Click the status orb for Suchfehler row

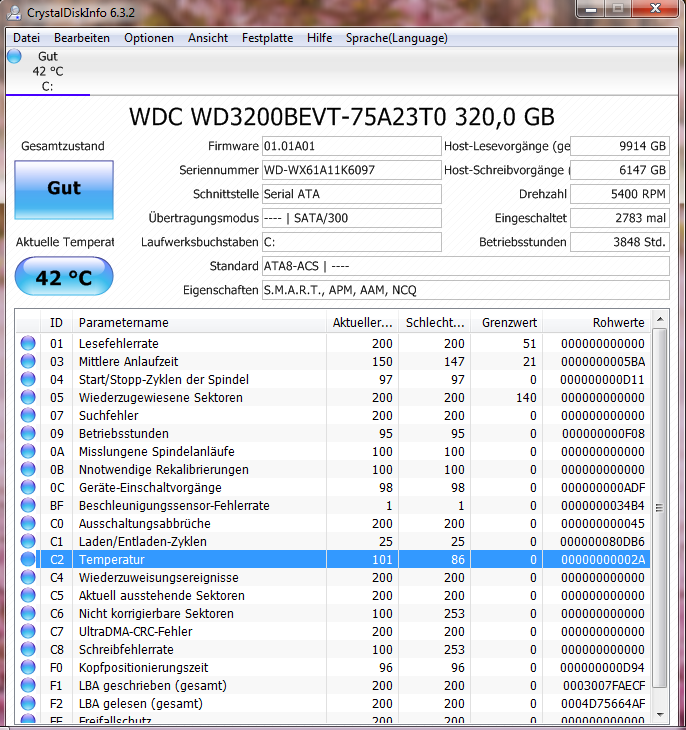[28, 415]
